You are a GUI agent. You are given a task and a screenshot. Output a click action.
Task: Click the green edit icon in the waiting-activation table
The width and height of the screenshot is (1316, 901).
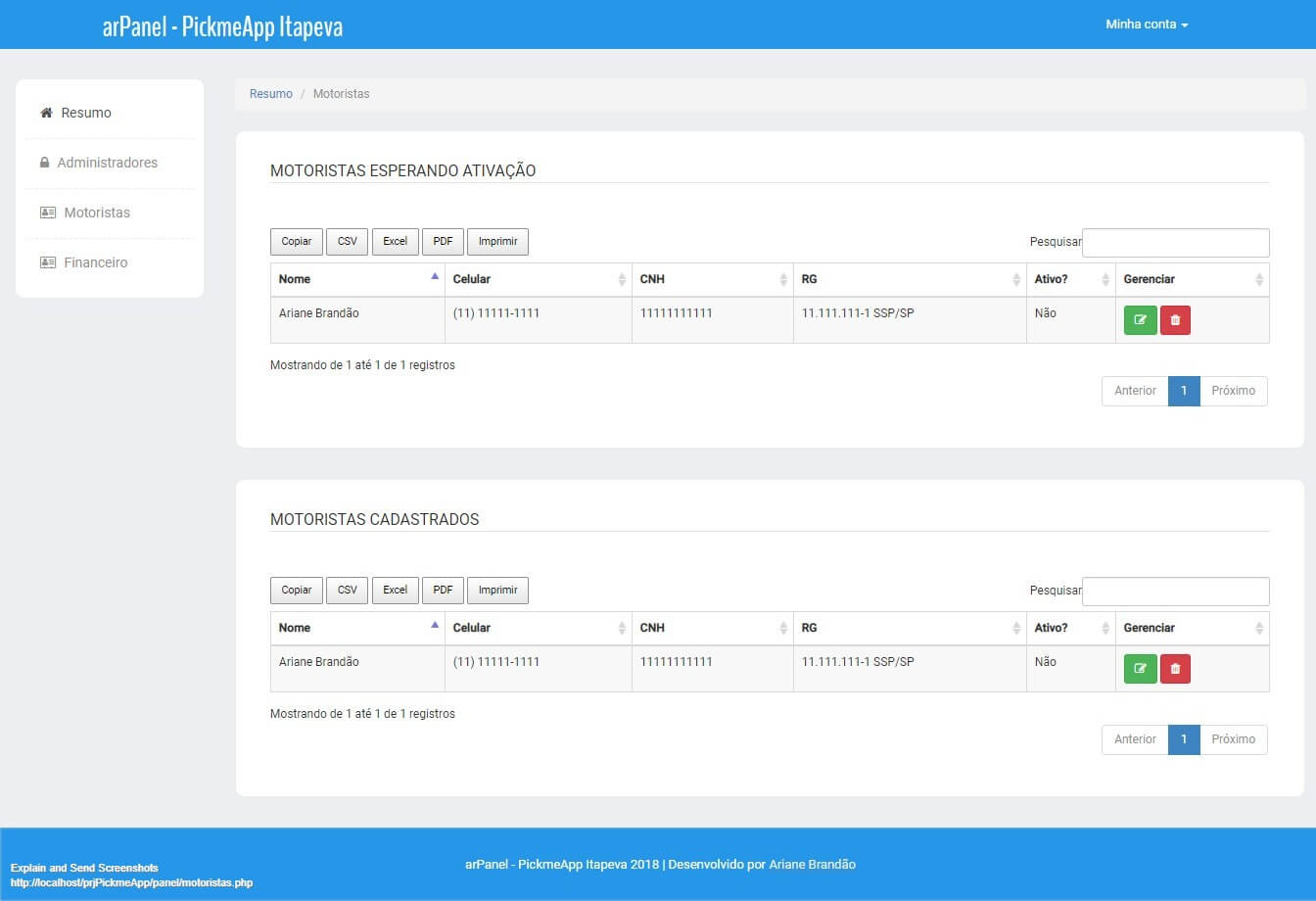[x=1140, y=320]
